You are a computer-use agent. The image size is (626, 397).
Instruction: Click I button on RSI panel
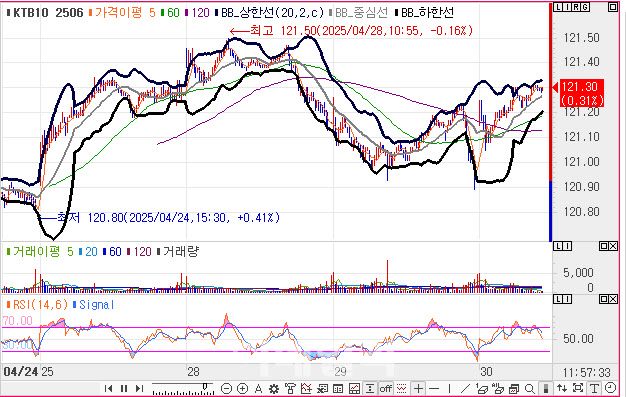click(x=567, y=299)
